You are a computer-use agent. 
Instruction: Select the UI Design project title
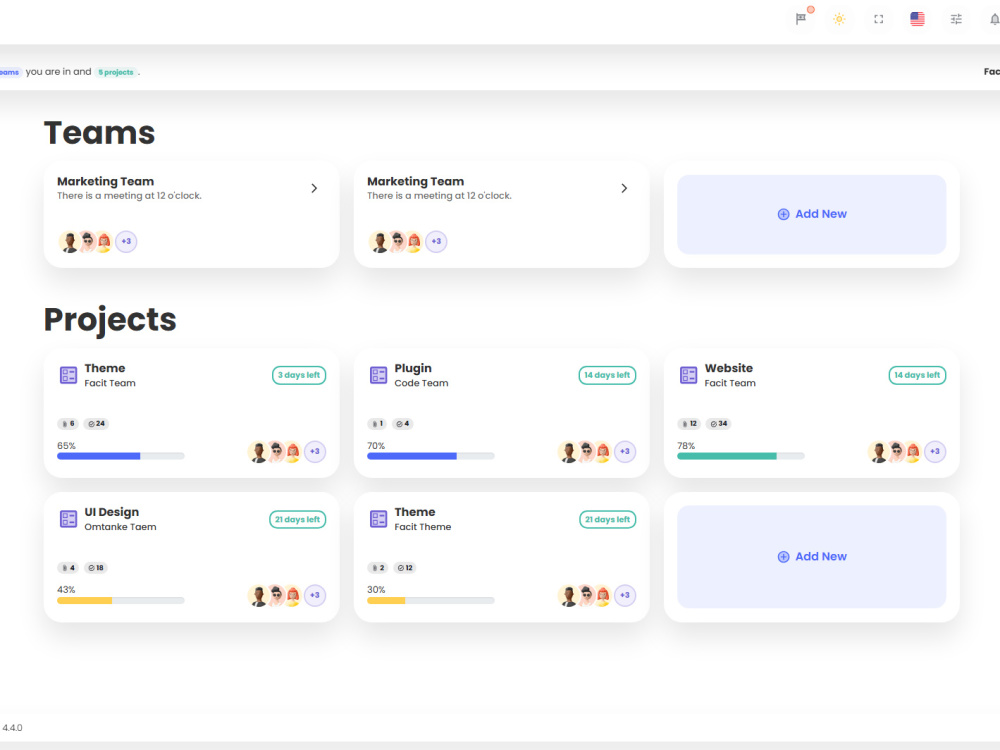(112, 512)
